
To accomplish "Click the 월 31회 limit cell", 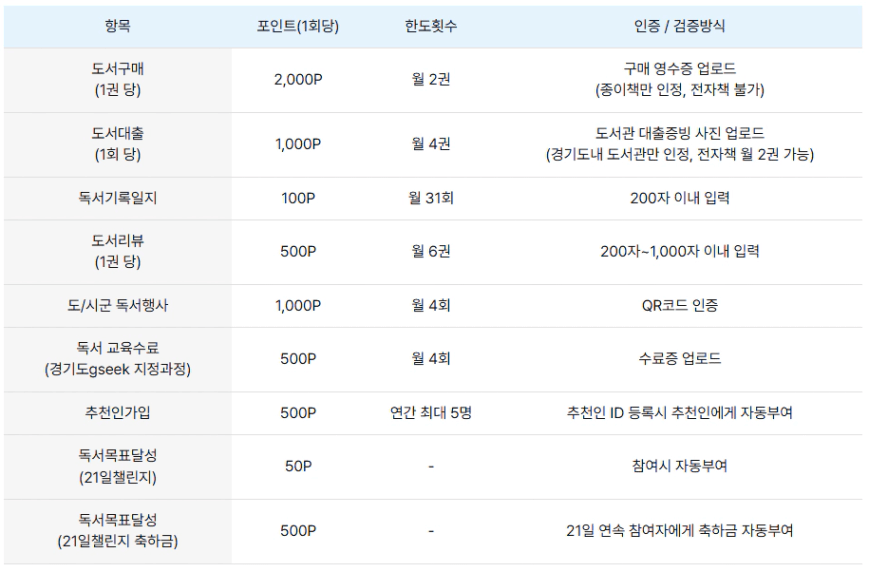I will click(430, 198).
